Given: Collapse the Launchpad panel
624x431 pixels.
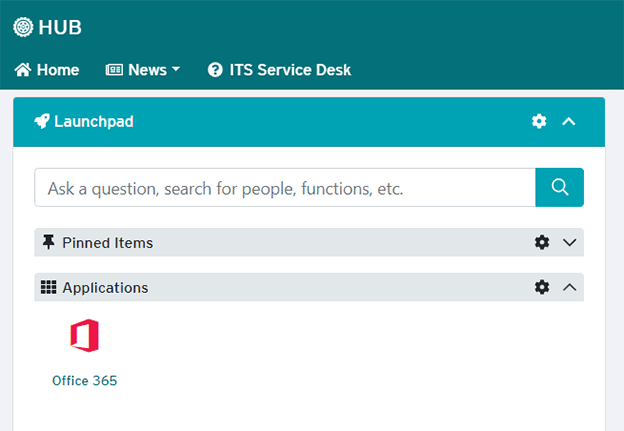Looking at the screenshot, I should pyautogui.click(x=569, y=122).
